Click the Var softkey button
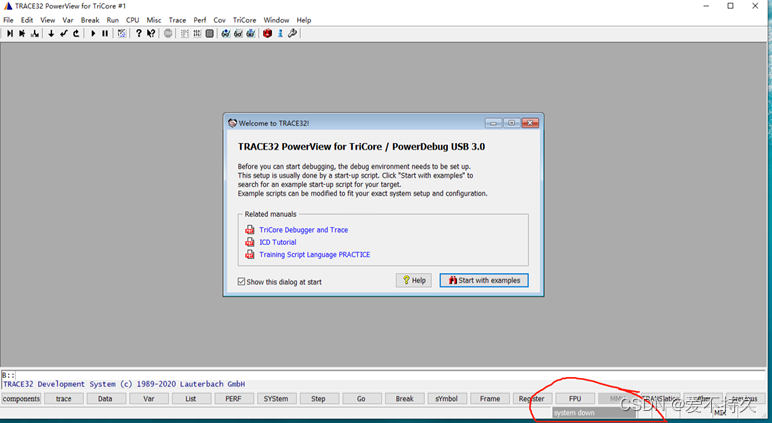772x423 pixels. (149, 398)
